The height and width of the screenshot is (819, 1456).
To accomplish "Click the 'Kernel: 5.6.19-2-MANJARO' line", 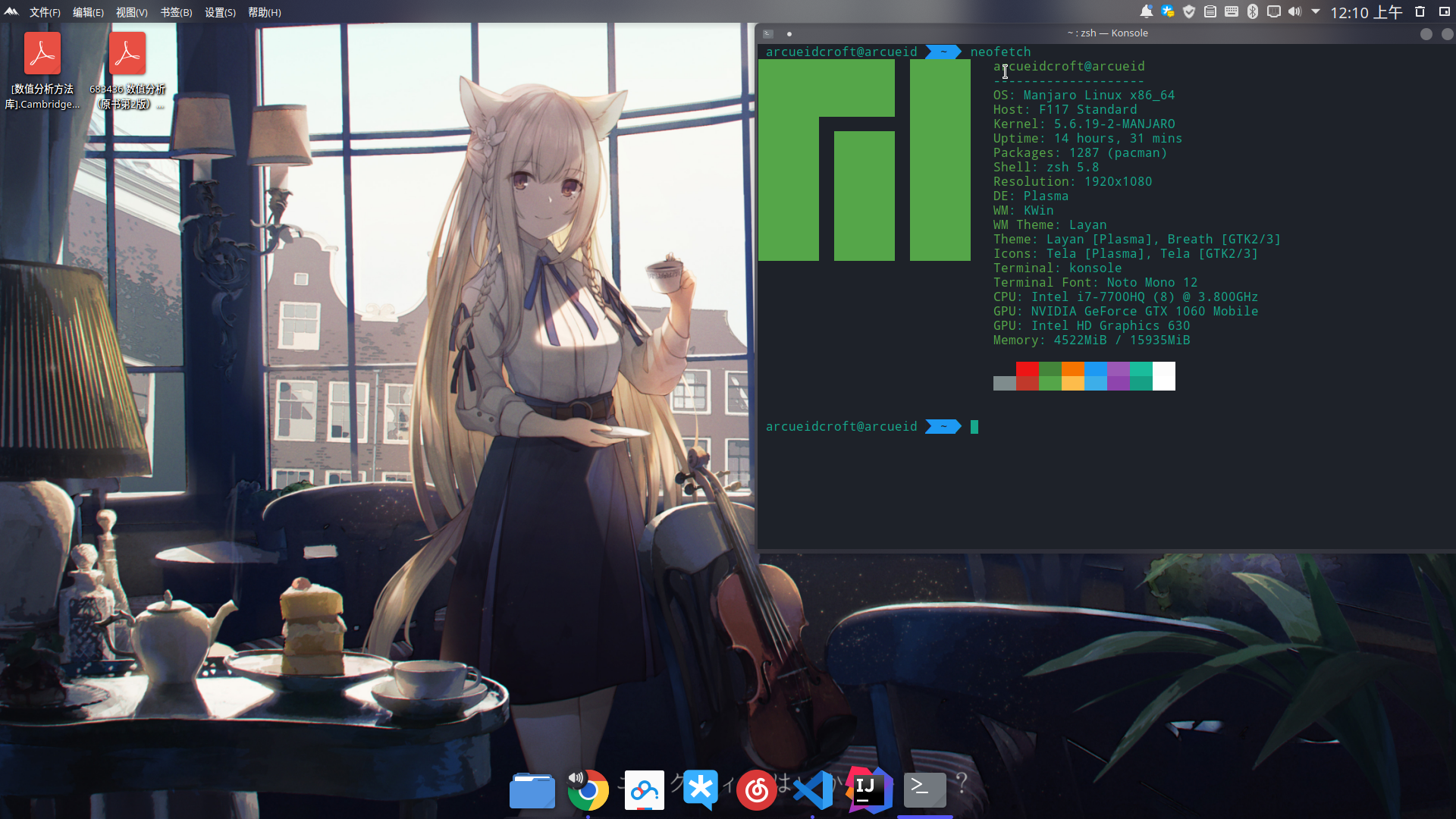I will tap(1084, 124).
